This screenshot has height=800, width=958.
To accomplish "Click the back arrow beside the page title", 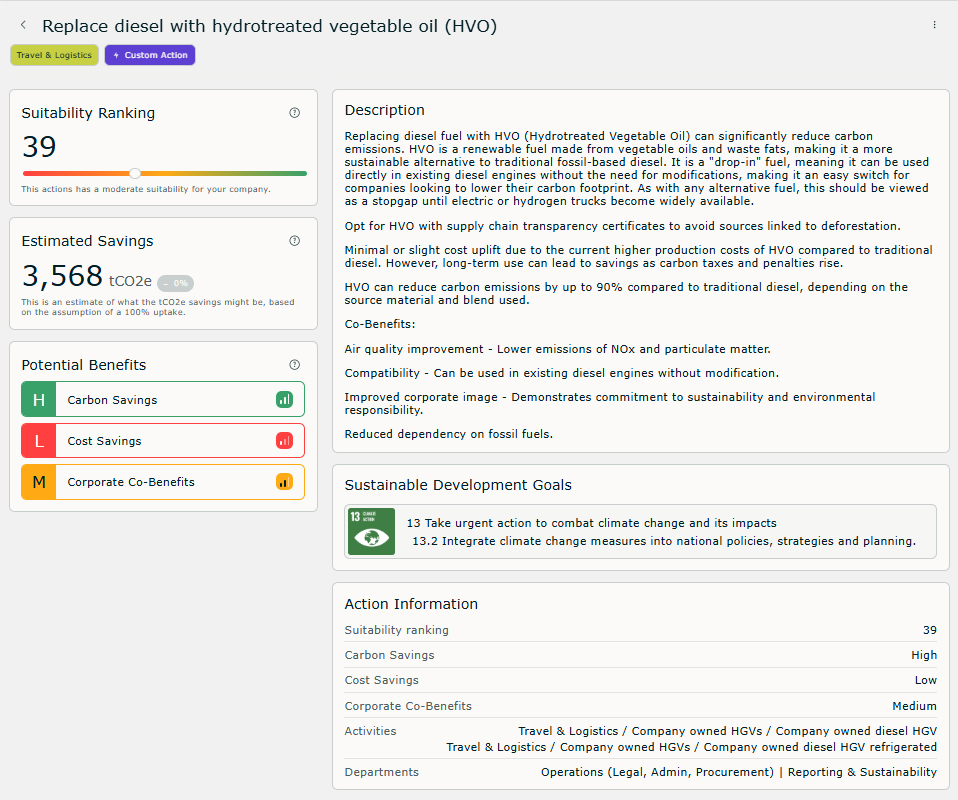I will (x=24, y=25).
